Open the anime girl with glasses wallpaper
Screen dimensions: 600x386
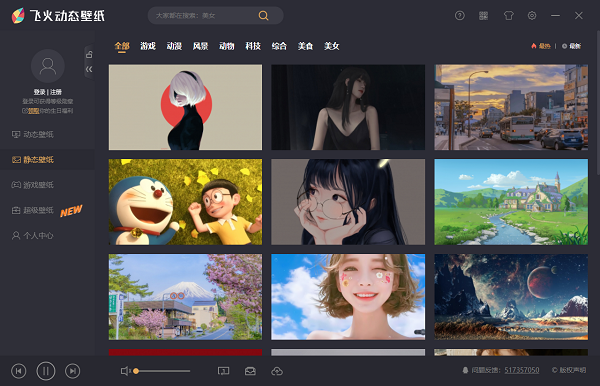pyautogui.click(x=348, y=202)
